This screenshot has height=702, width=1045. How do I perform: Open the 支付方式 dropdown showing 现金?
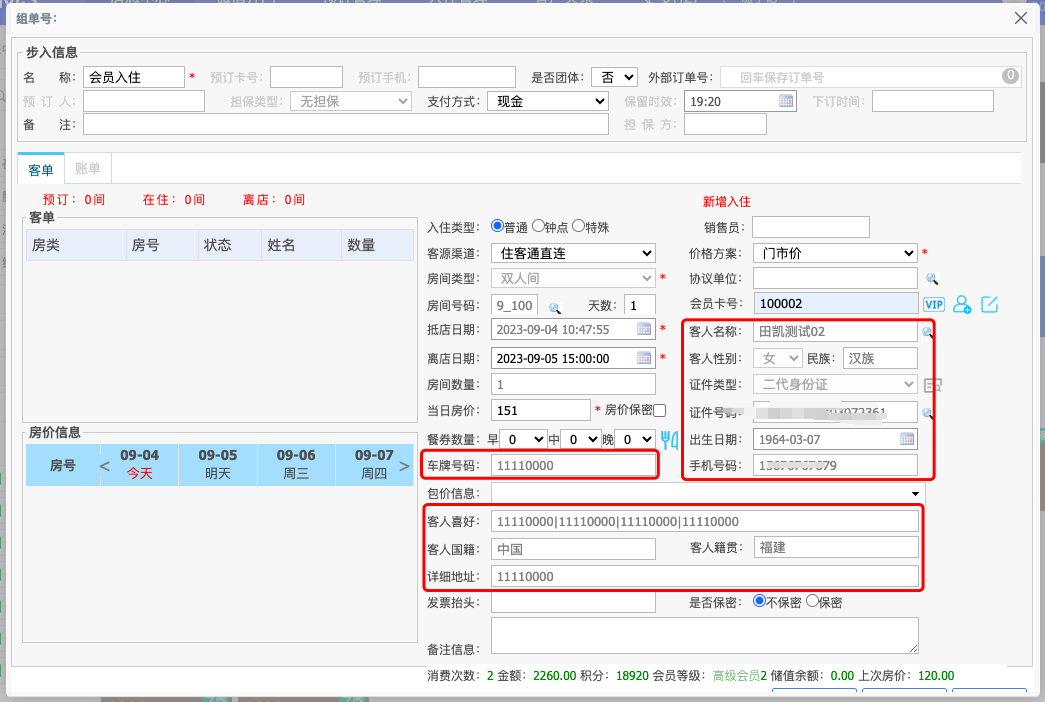[x=548, y=101]
